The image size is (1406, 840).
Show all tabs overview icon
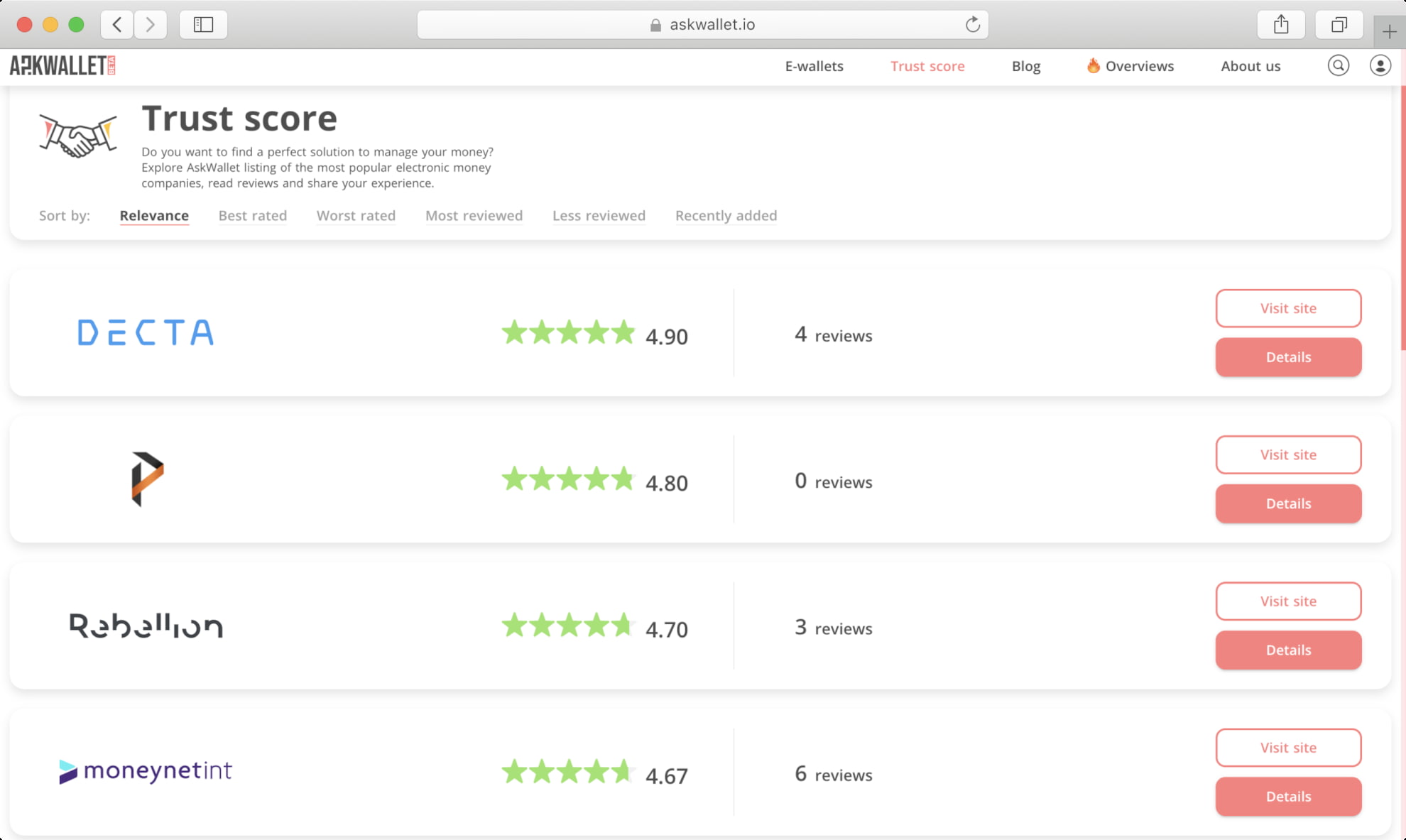pos(1339,24)
